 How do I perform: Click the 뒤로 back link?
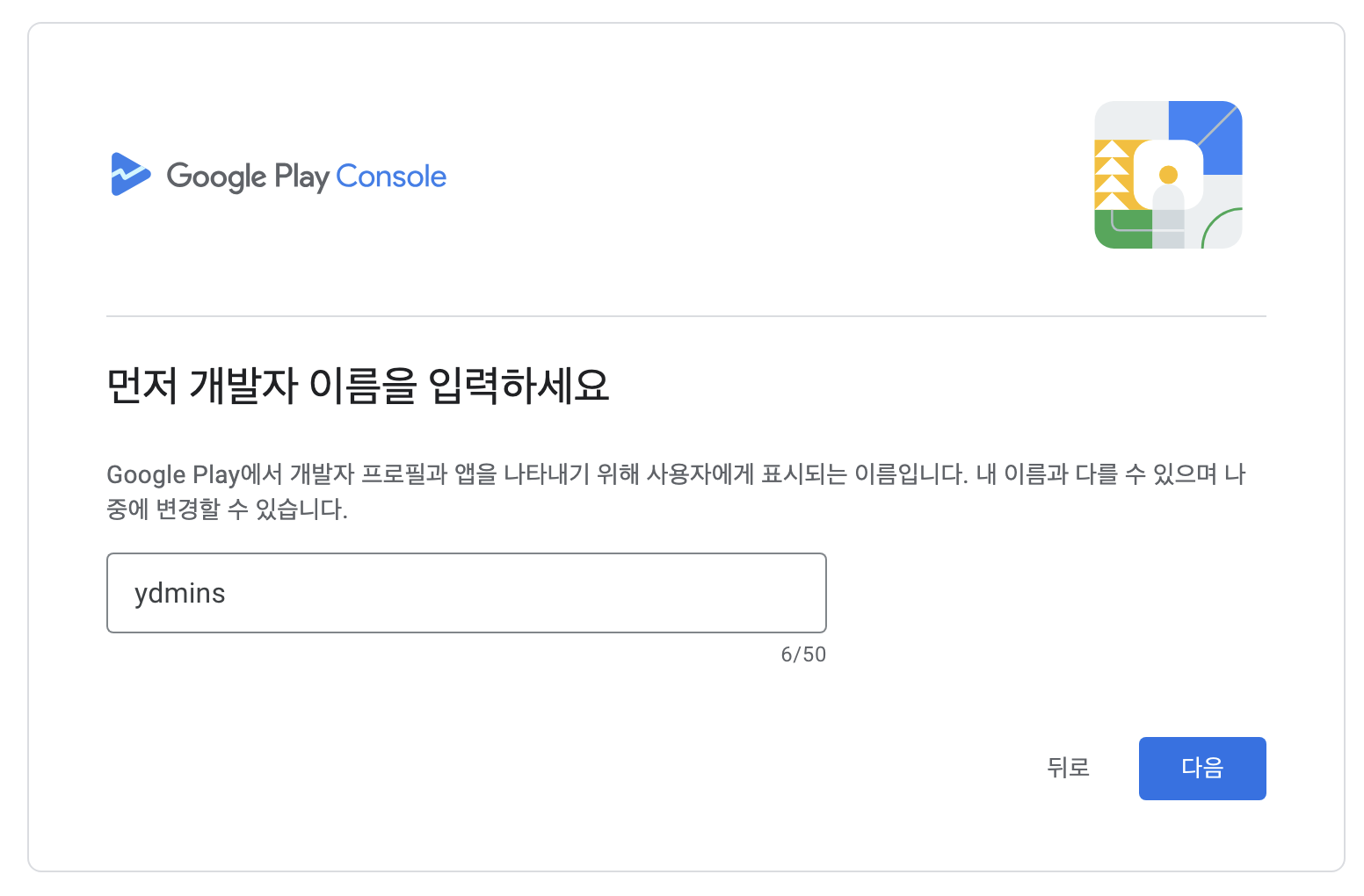tap(1069, 768)
